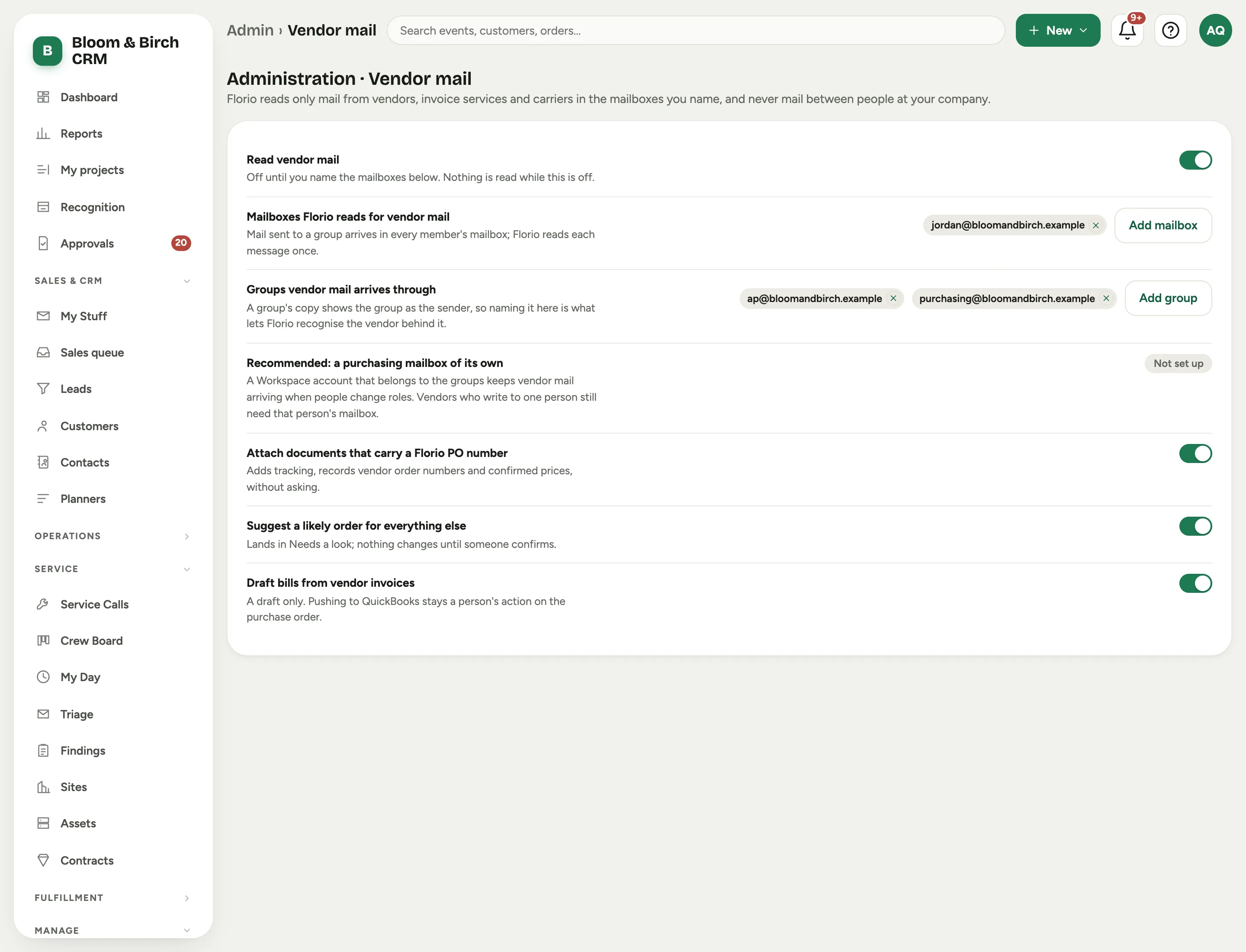Click the Dashboard grid icon
The height and width of the screenshot is (952, 1246).
[43, 97]
